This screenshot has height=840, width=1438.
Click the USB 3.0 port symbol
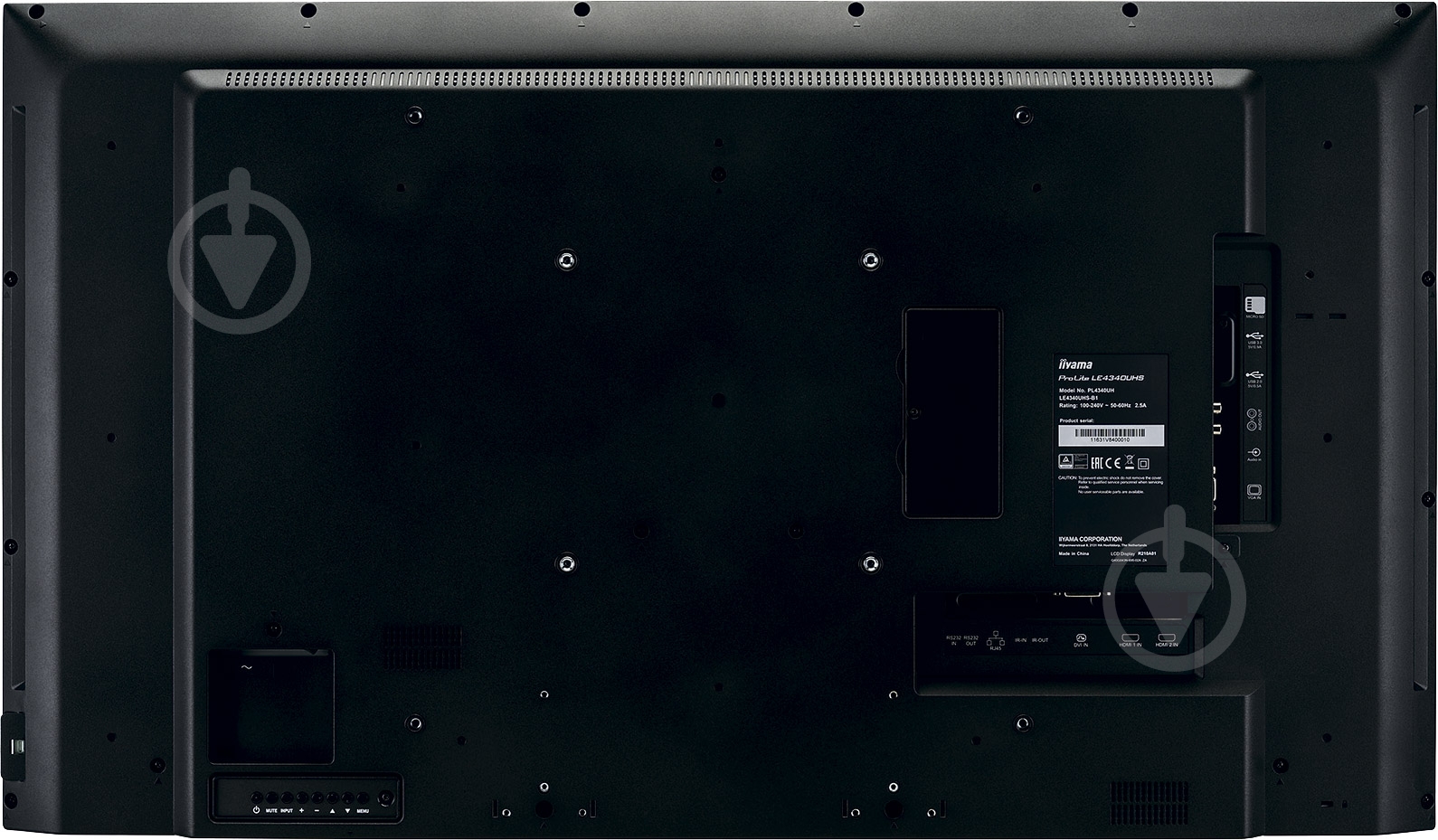click(1254, 335)
